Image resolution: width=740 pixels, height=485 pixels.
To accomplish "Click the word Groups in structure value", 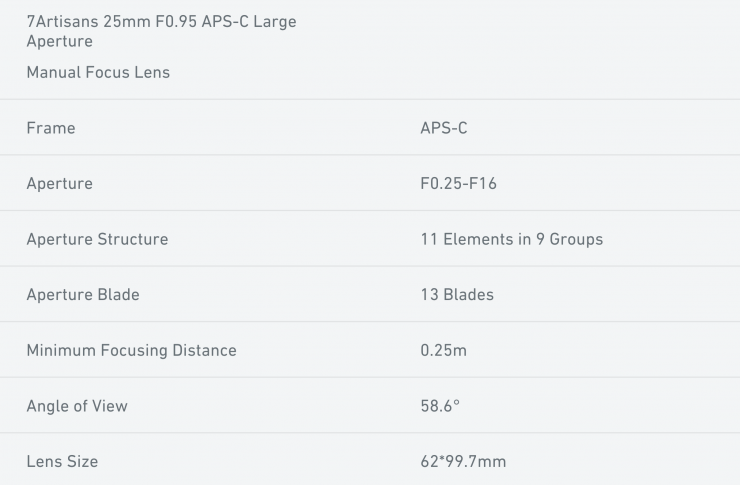I will pos(575,239).
